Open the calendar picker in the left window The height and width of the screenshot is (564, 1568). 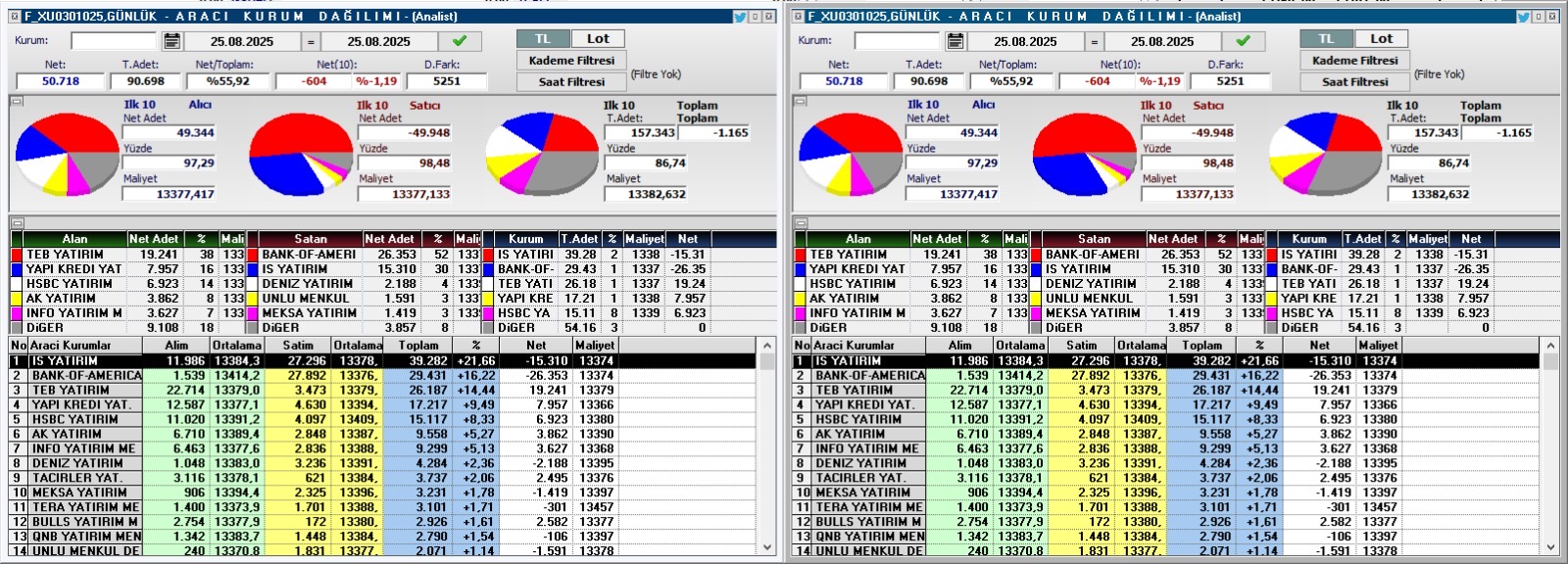171,41
